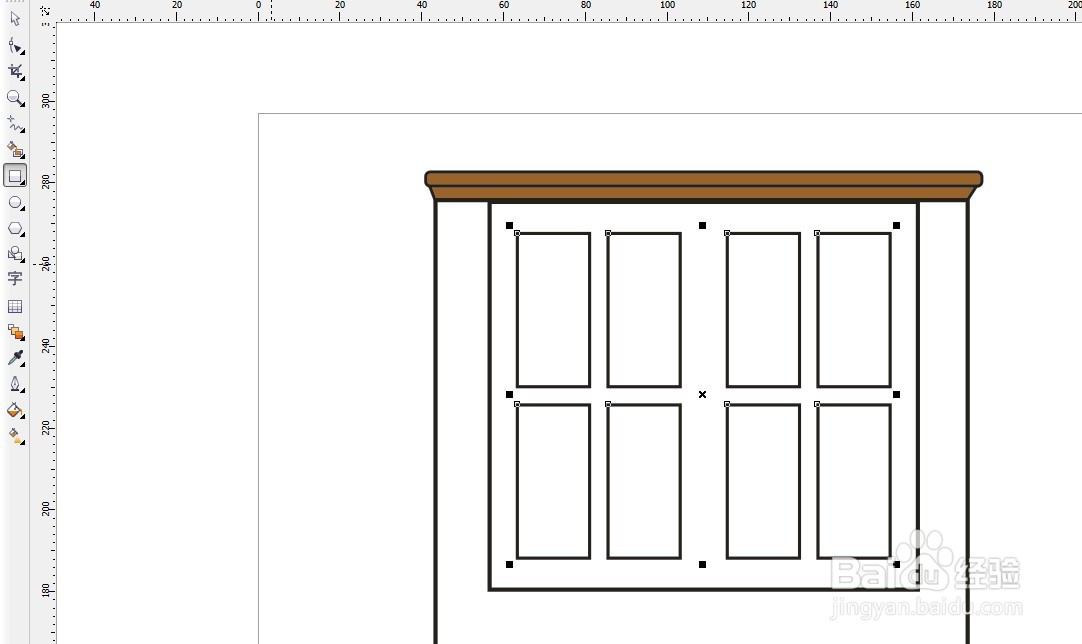Click the middle-left selection handle

point(509,395)
